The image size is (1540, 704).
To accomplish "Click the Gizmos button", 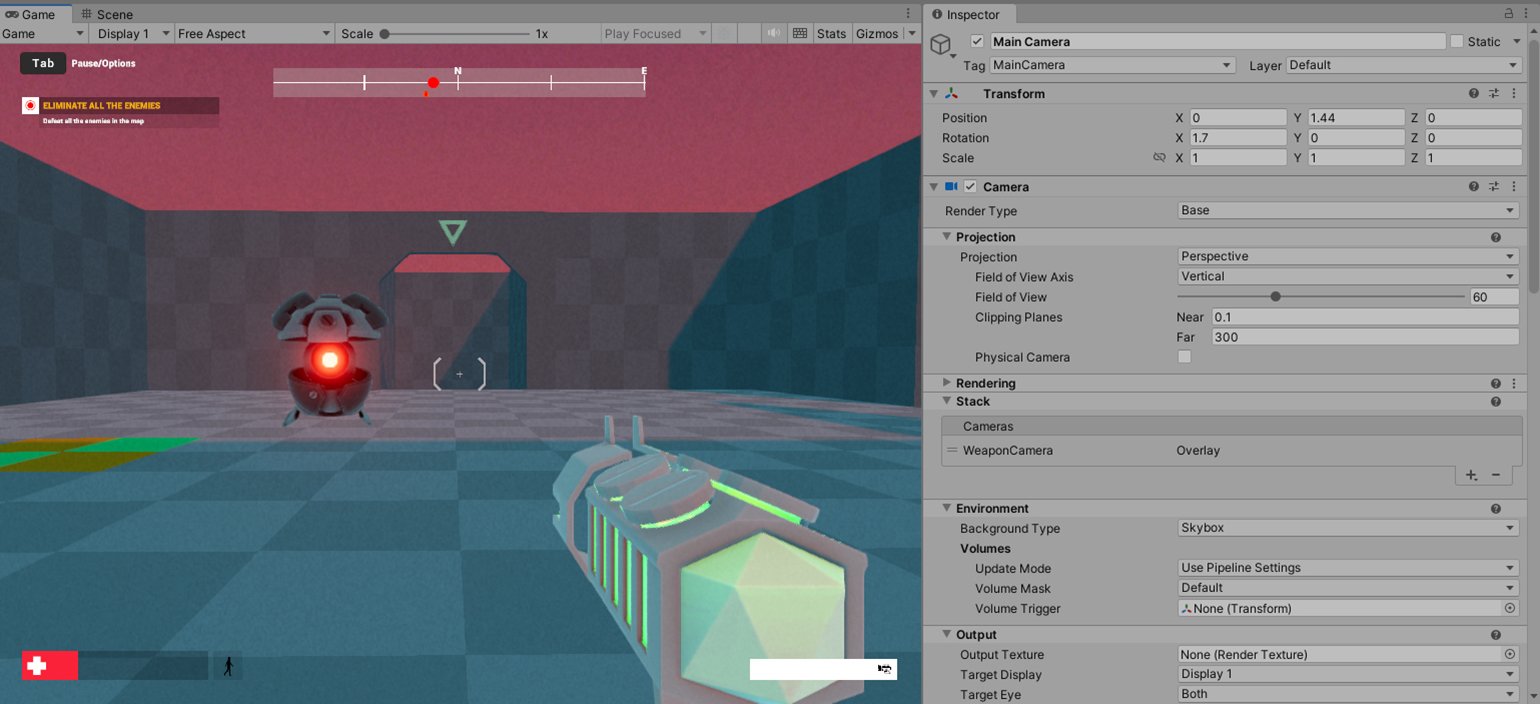I will 877,33.
